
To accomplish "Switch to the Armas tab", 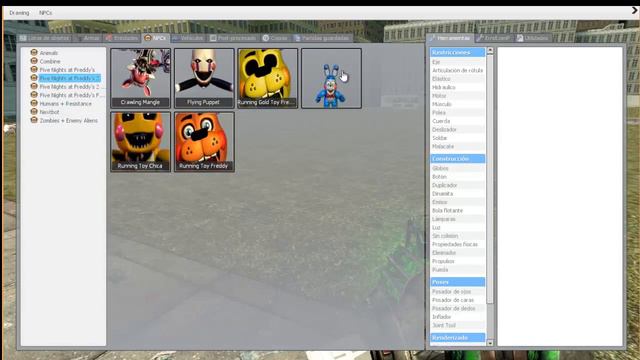I will (88, 38).
